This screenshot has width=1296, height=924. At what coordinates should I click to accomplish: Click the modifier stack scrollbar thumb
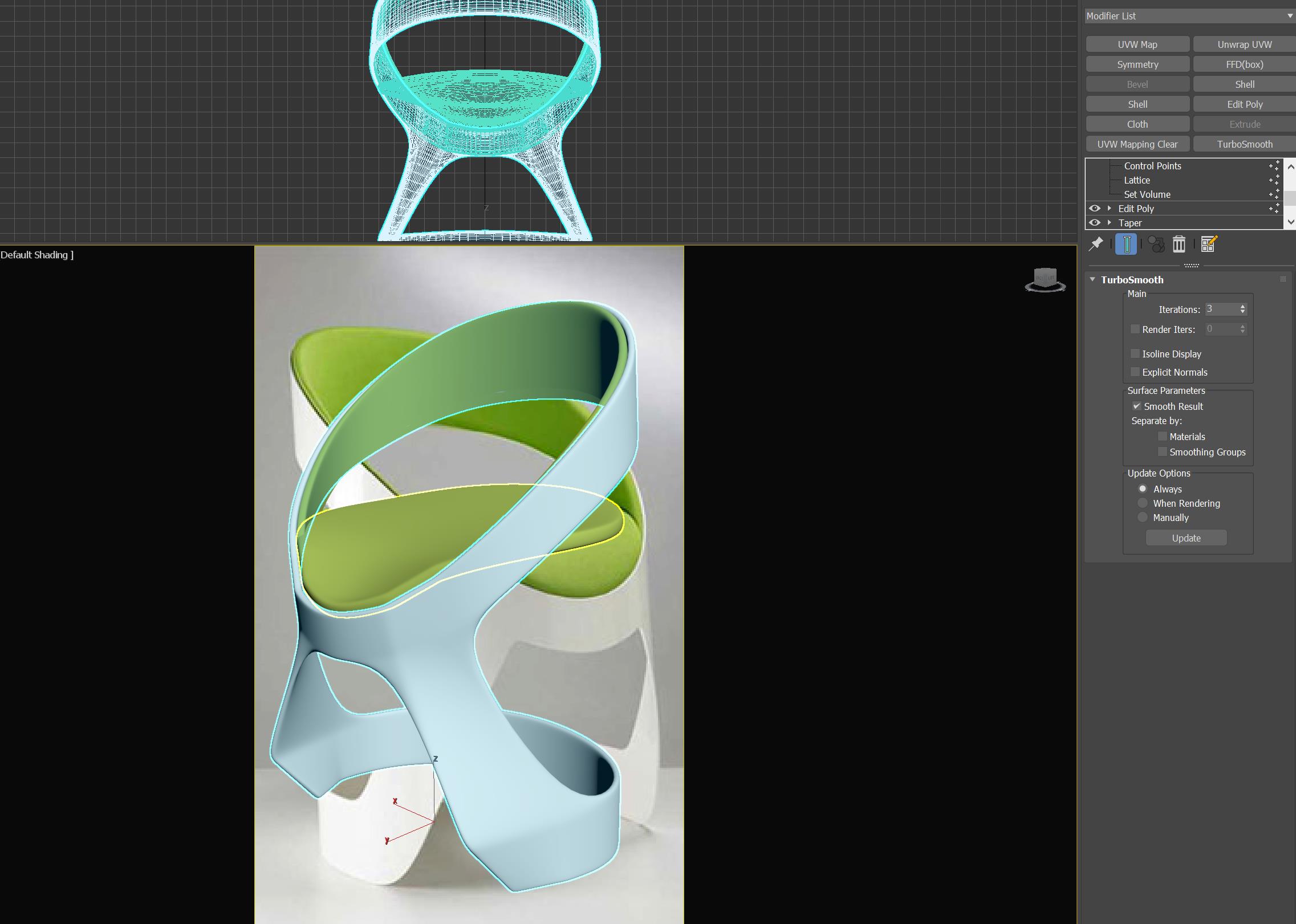(1290, 198)
